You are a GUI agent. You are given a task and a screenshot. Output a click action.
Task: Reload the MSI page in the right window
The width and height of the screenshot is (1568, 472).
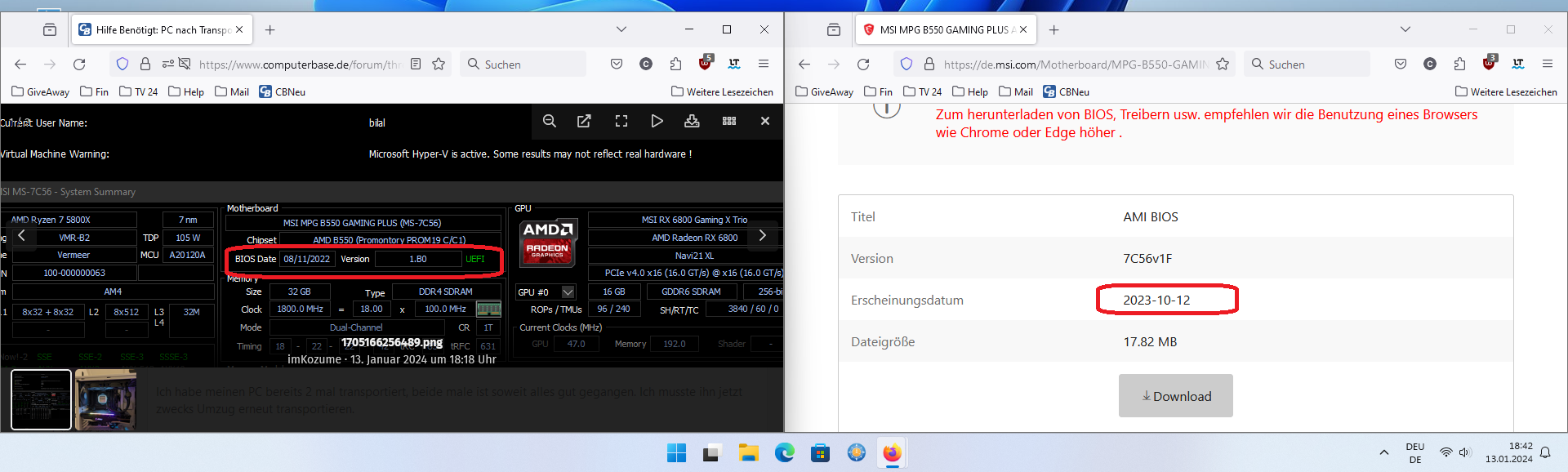point(863,65)
